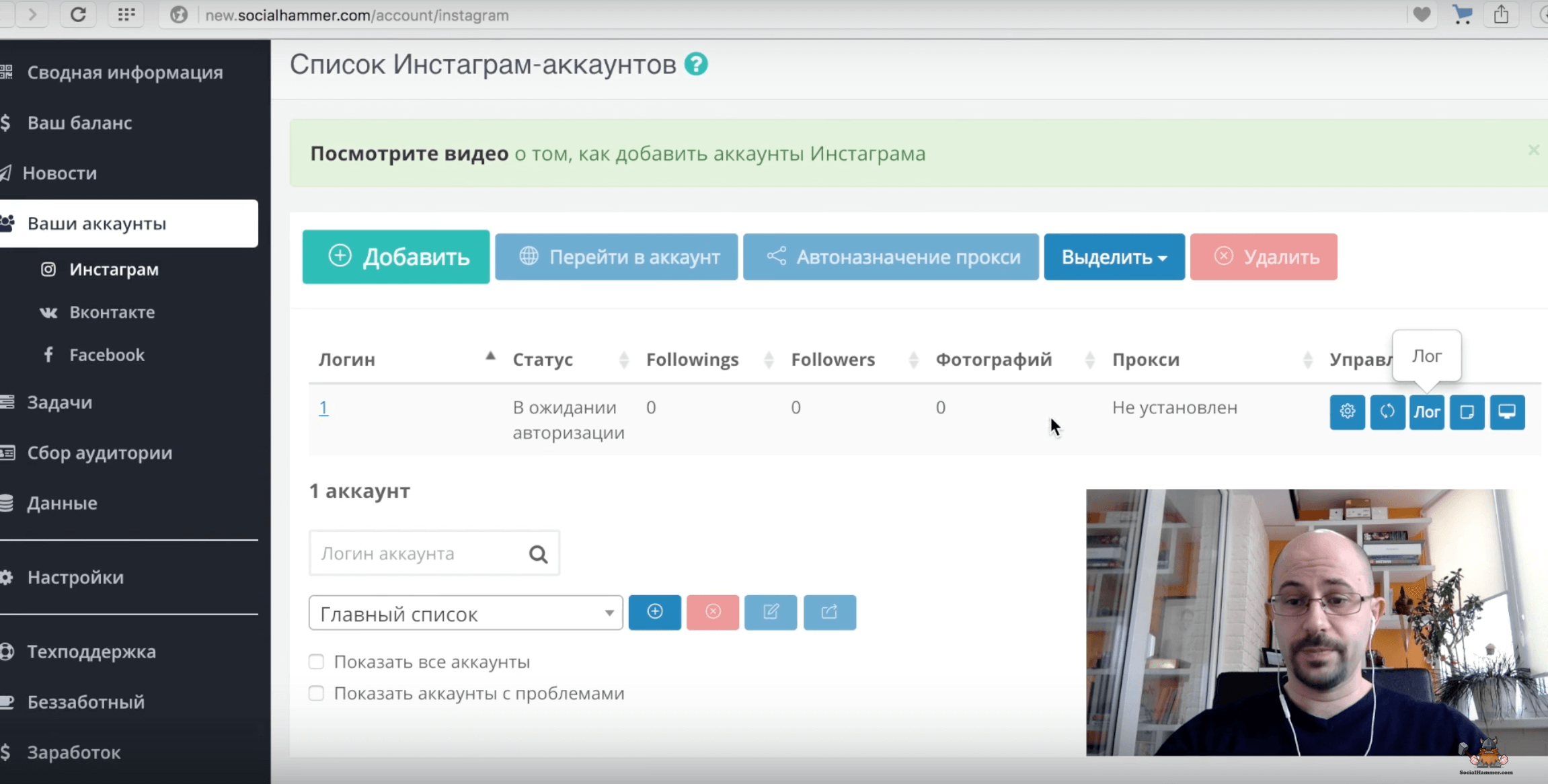Sort table by Followers column
Viewport: 1548px width, 784px height.
(x=854, y=359)
